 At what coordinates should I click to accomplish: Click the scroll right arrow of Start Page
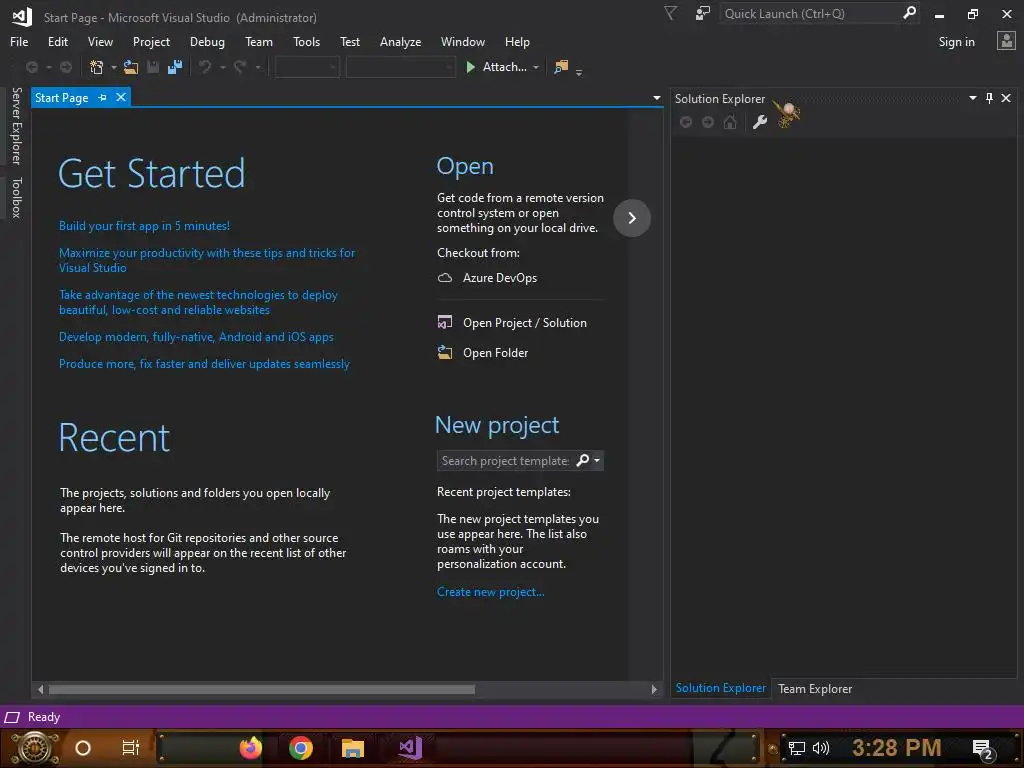pyautogui.click(x=654, y=689)
